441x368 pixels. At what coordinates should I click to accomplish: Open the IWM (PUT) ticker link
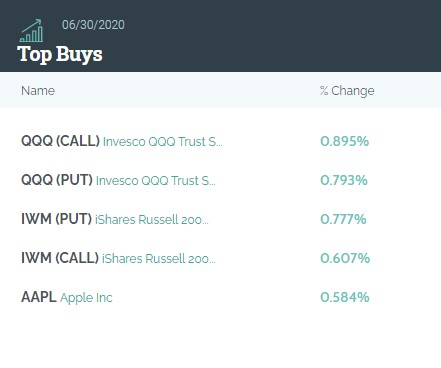[x=56, y=219]
